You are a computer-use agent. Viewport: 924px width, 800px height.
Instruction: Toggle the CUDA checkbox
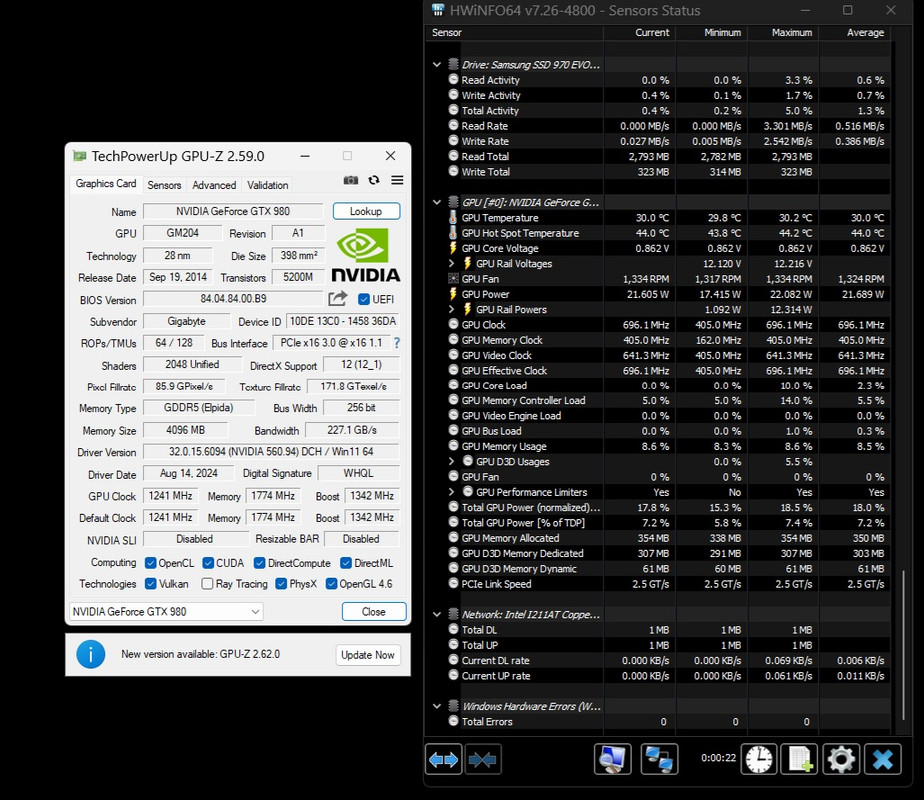[x=208, y=563]
